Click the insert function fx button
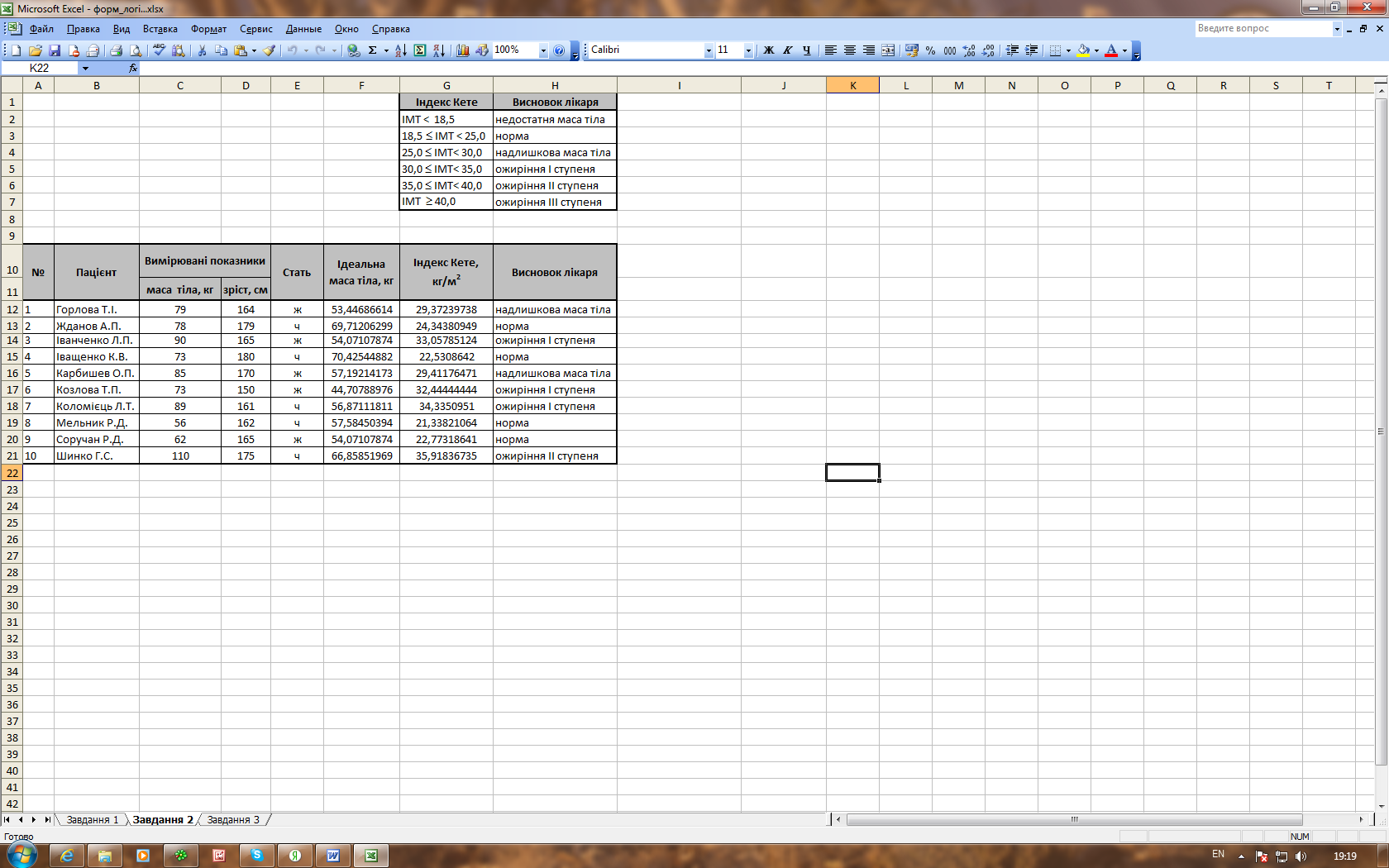1389x868 pixels. coord(133,68)
